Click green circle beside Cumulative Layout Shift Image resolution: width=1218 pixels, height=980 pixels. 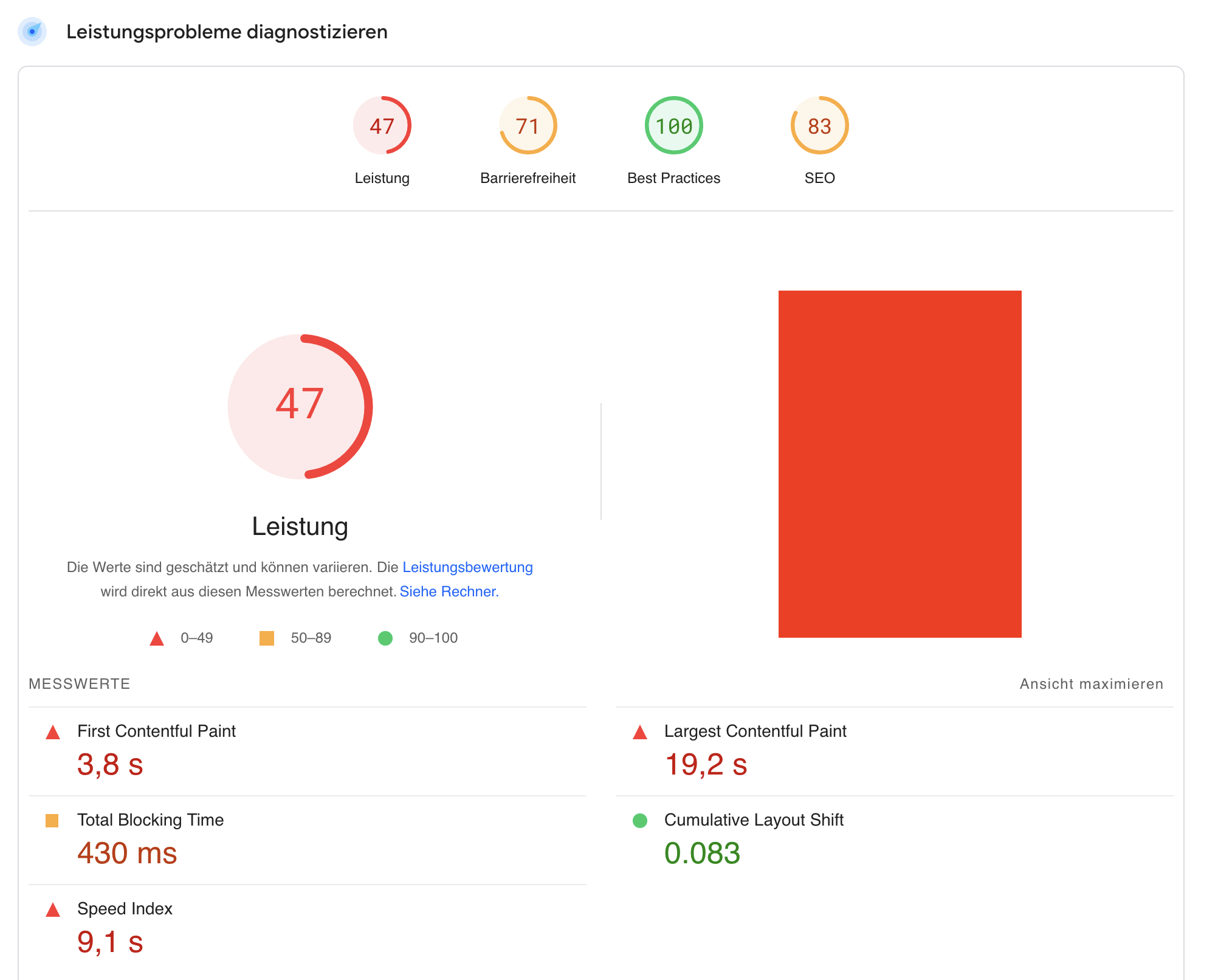coord(639,821)
